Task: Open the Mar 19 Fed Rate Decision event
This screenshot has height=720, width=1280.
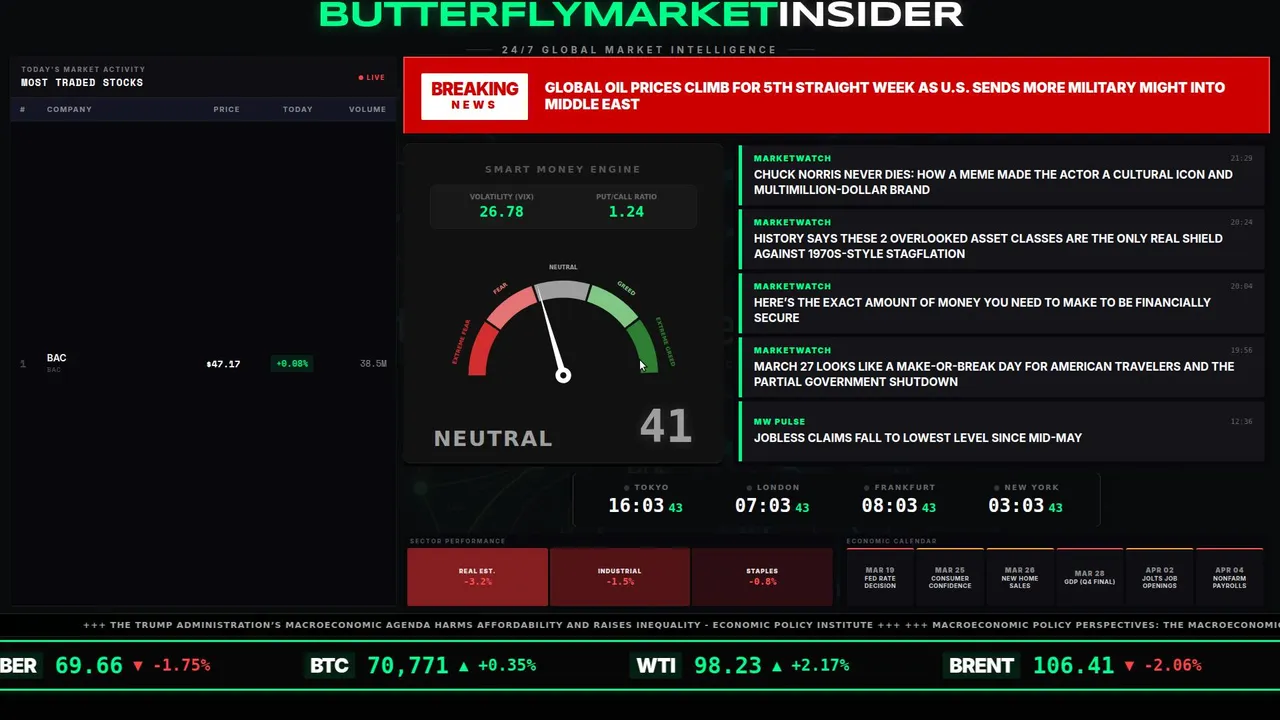Action: (x=880, y=577)
